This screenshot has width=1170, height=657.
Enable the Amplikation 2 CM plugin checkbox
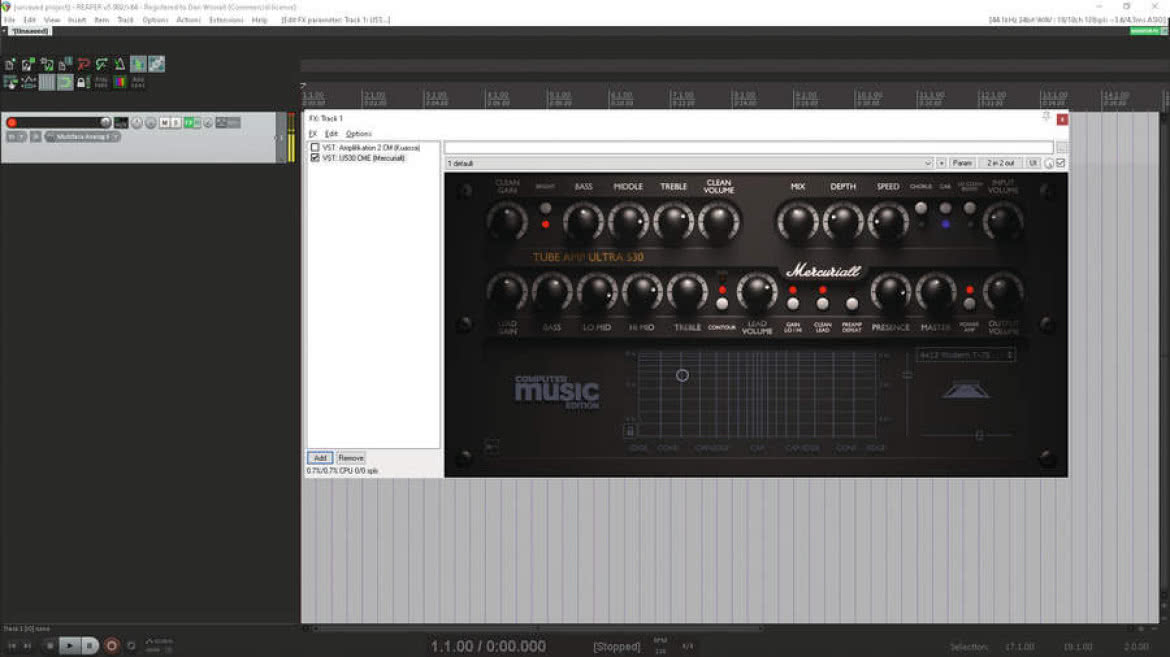pos(315,148)
